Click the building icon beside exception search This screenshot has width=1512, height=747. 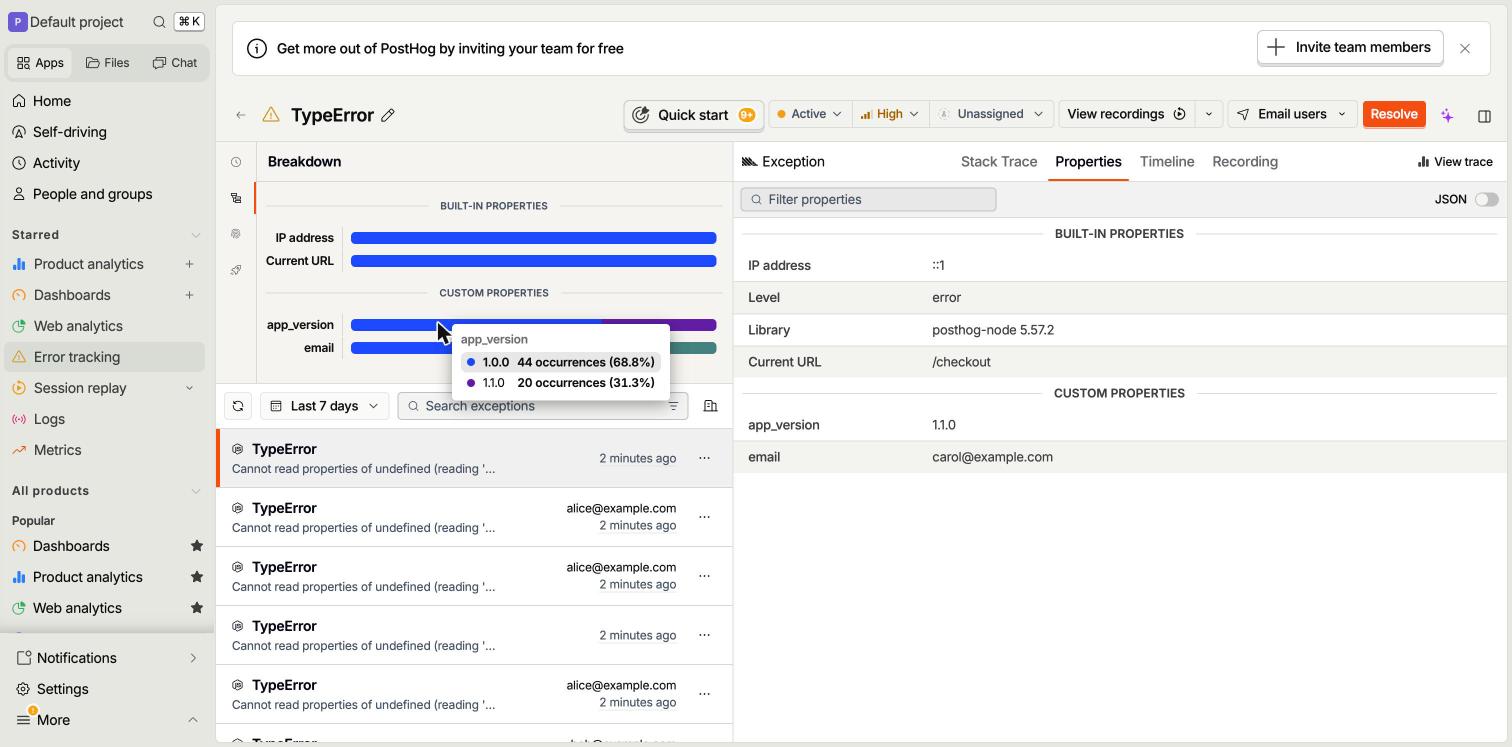pyautogui.click(x=710, y=406)
